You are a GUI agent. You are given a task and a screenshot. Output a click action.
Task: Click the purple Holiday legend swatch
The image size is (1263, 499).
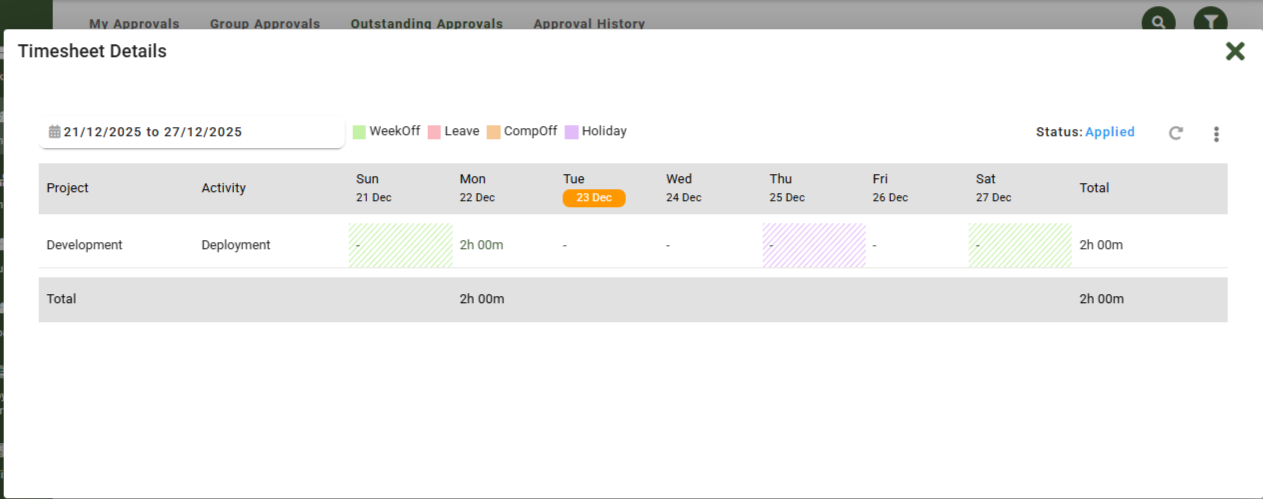[571, 132]
